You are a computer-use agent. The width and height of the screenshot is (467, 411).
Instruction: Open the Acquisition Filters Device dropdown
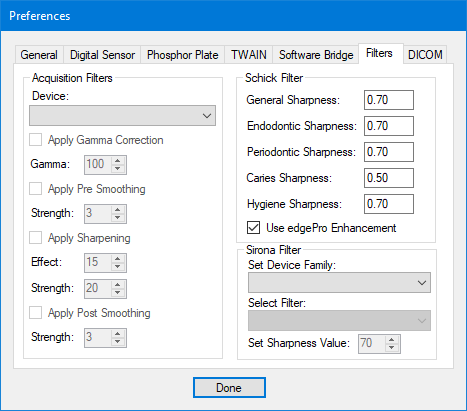[122, 116]
